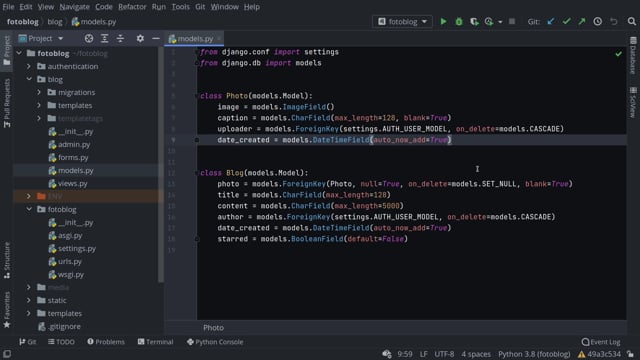Screen dimensions: 640x360
Task: Close the models.py editor tab
Action: pyautogui.click(x=219, y=38)
